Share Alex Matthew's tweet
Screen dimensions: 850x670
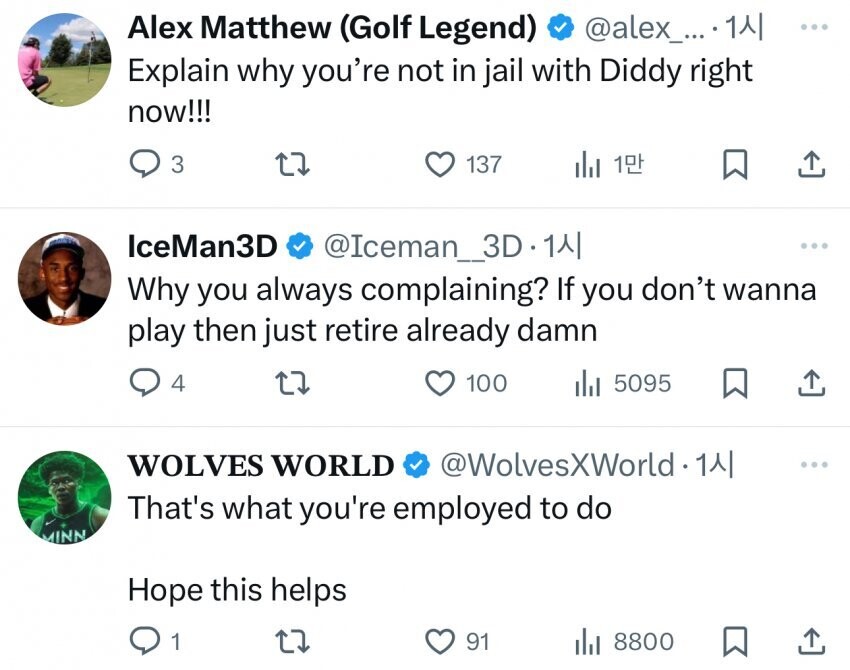click(x=812, y=164)
